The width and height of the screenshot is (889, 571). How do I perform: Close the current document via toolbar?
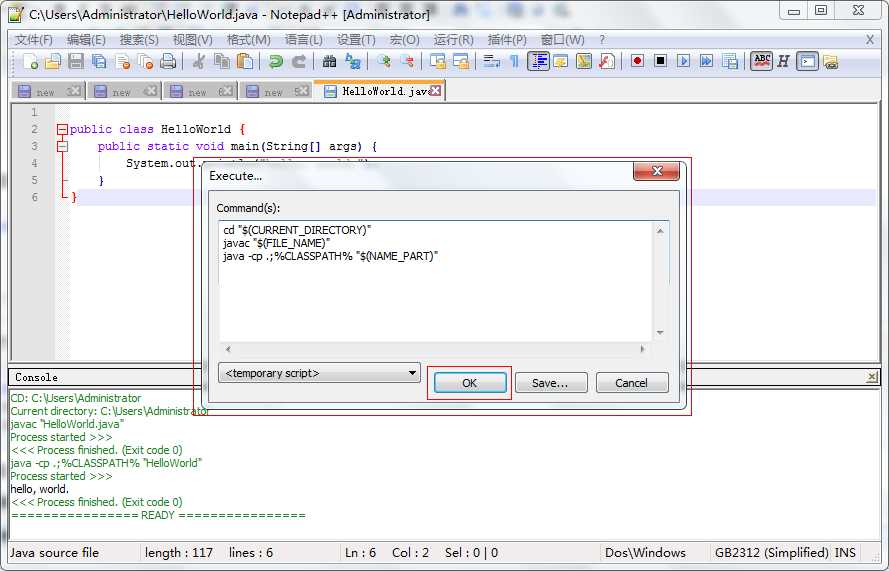122,61
